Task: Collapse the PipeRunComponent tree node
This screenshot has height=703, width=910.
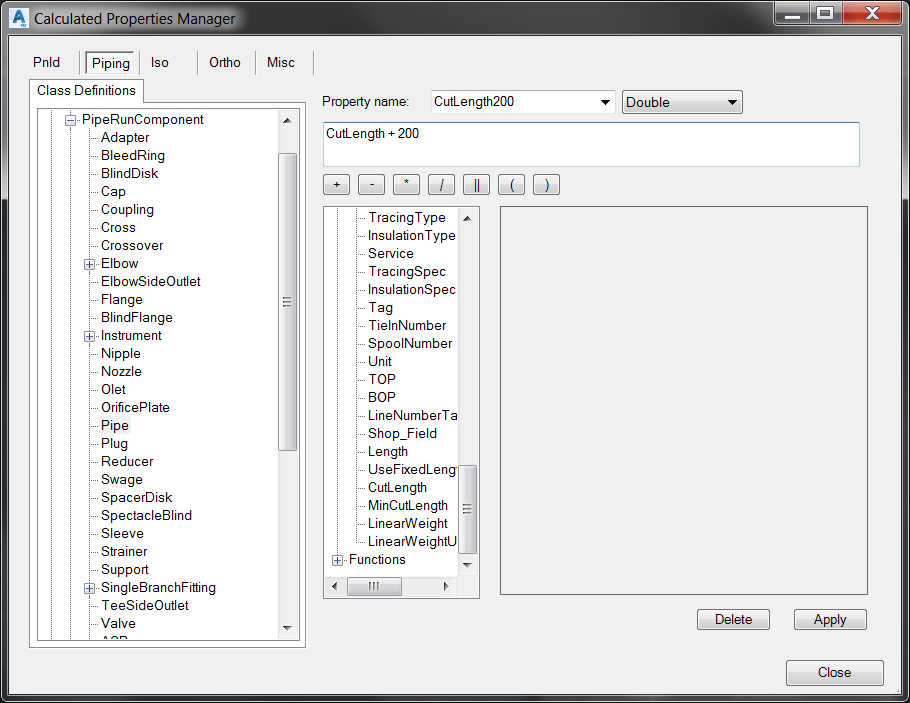Action: (x=68, y=119)
